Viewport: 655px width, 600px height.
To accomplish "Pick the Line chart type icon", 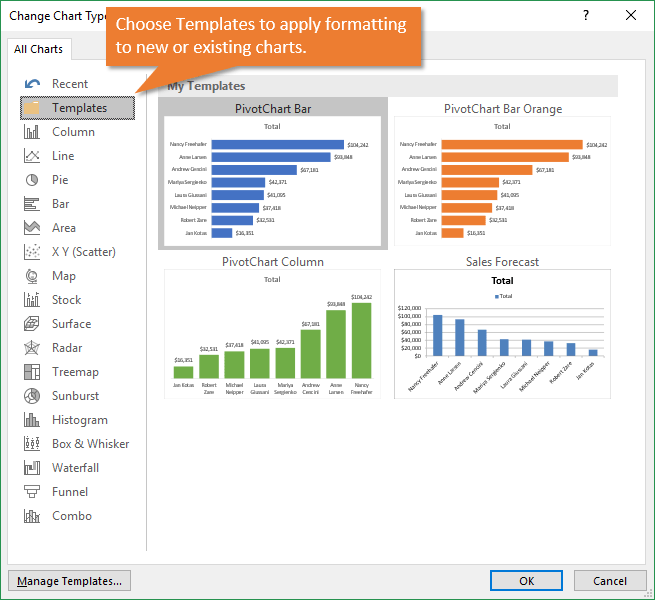I will [x=32, y=156].
